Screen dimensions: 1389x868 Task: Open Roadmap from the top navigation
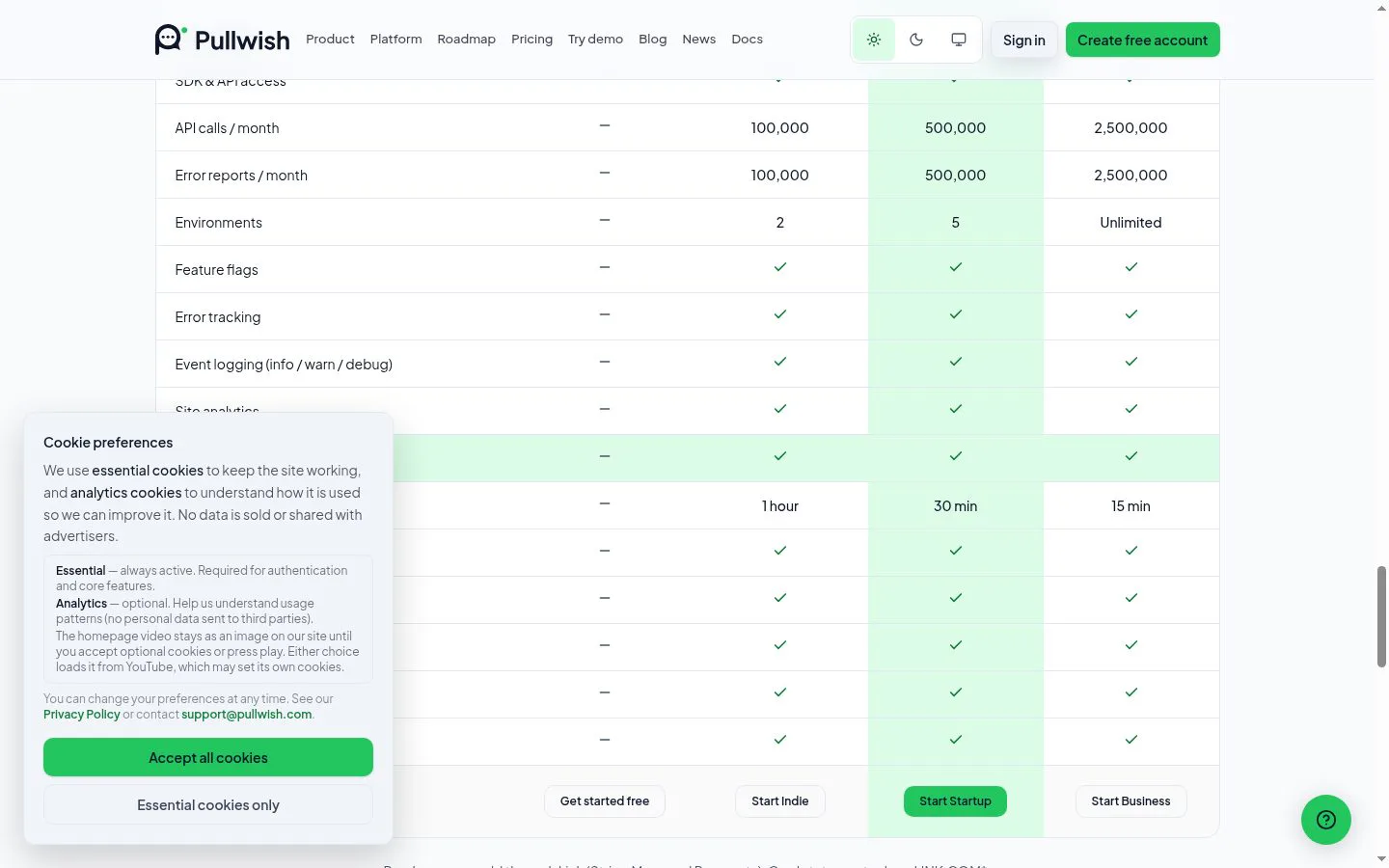[467, 40]
